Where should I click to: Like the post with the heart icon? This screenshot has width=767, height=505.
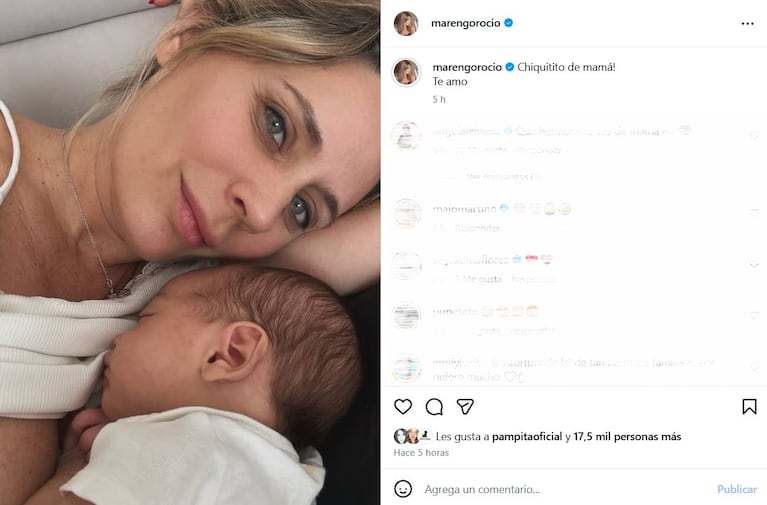(x=403, y=407)
